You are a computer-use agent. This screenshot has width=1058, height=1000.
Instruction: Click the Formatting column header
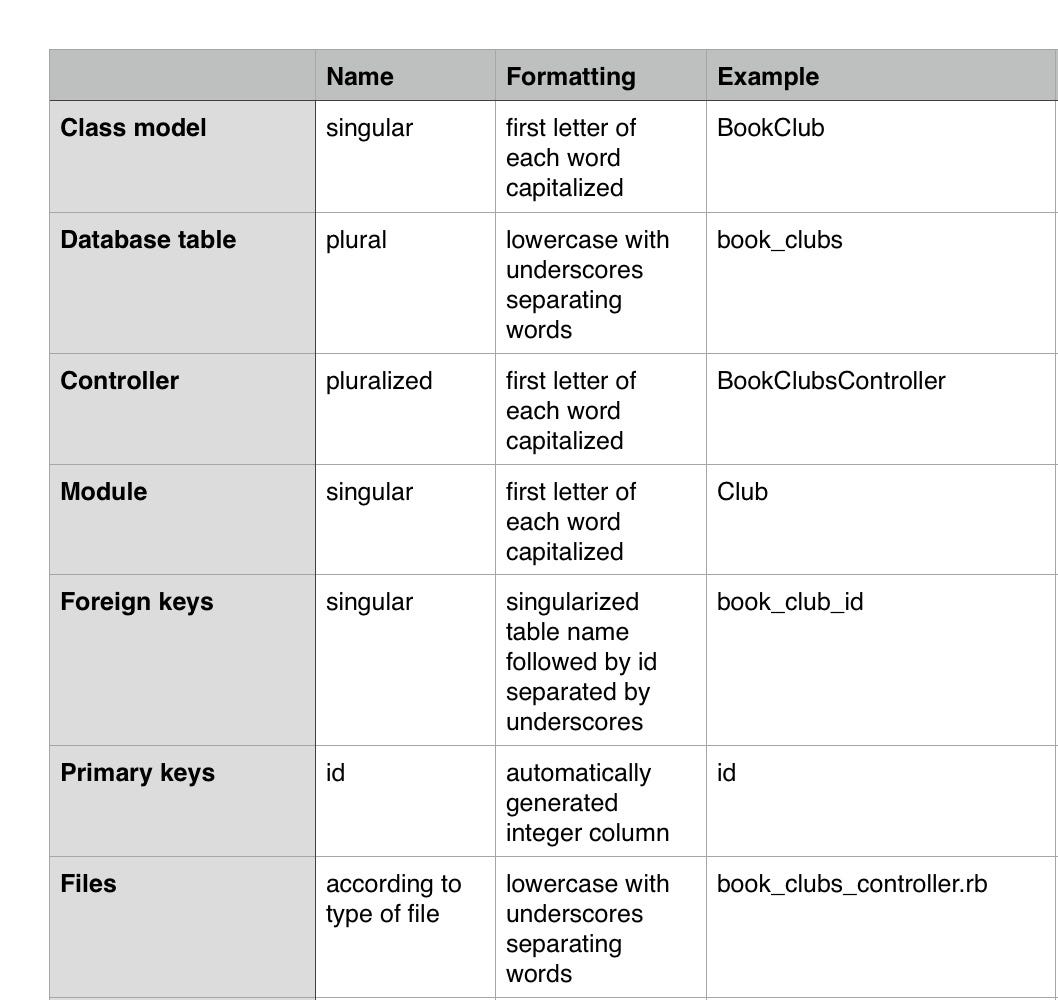(571, 76)
